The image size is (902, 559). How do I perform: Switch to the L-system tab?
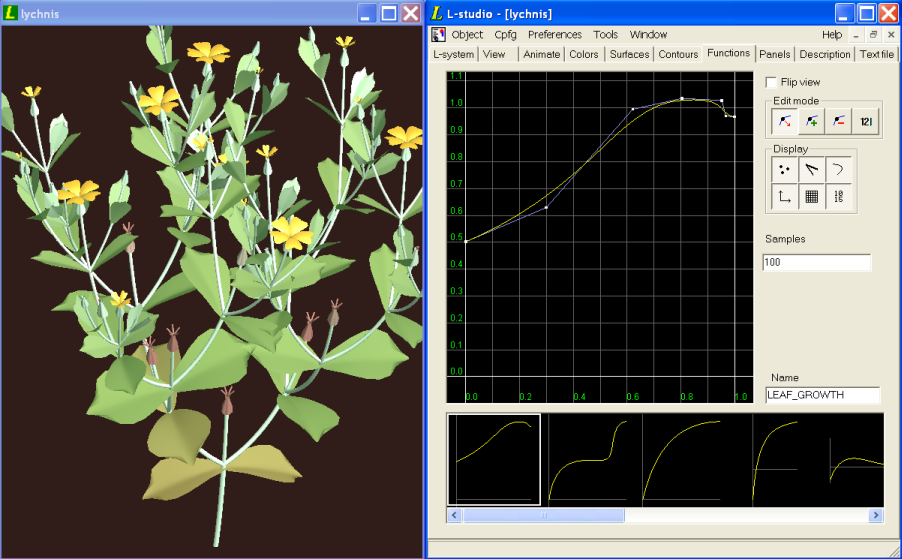pos(454,54)
